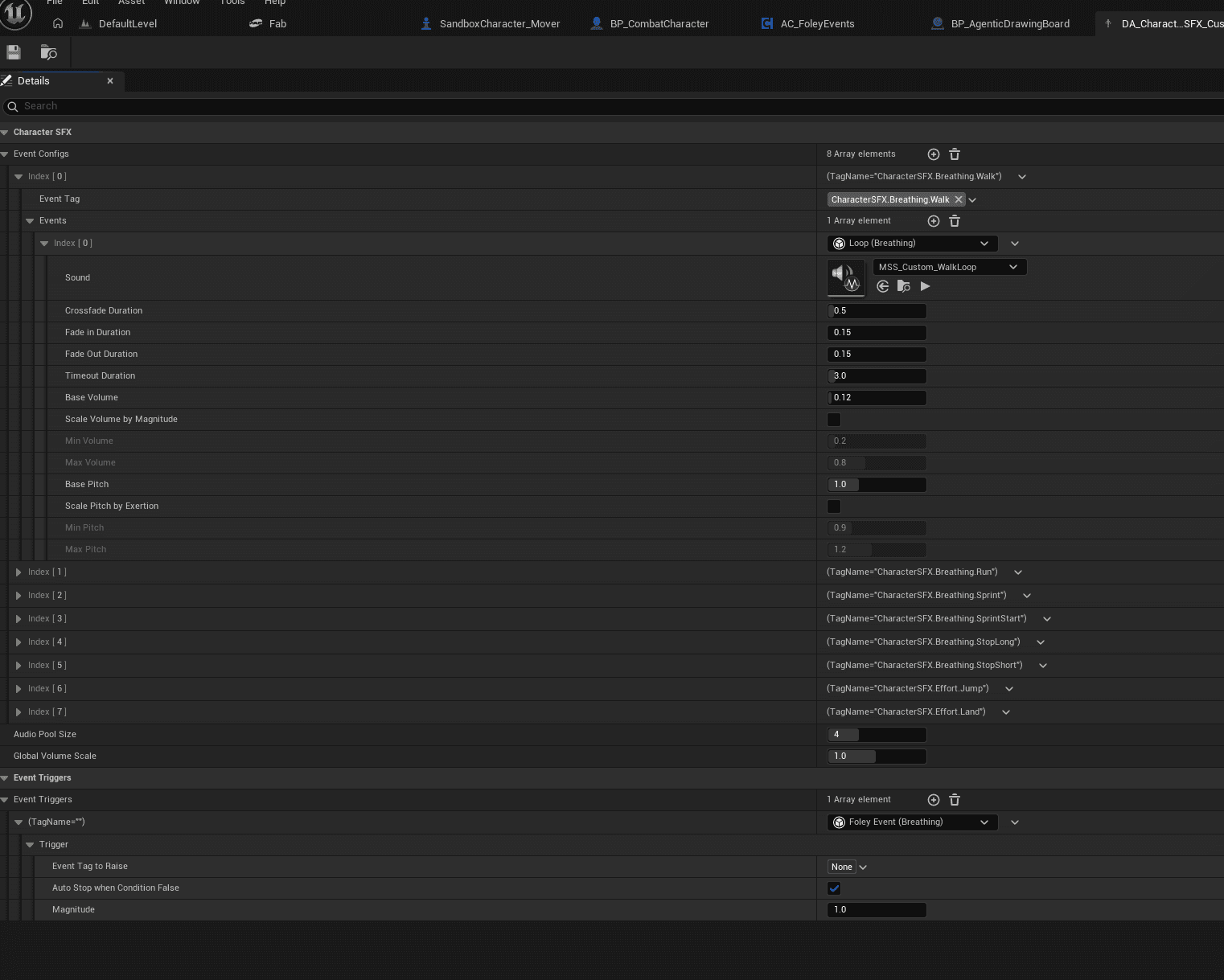Click the Crossfade Duration value field
This screenshot has height=980, width=1224.
pos(877,311)
